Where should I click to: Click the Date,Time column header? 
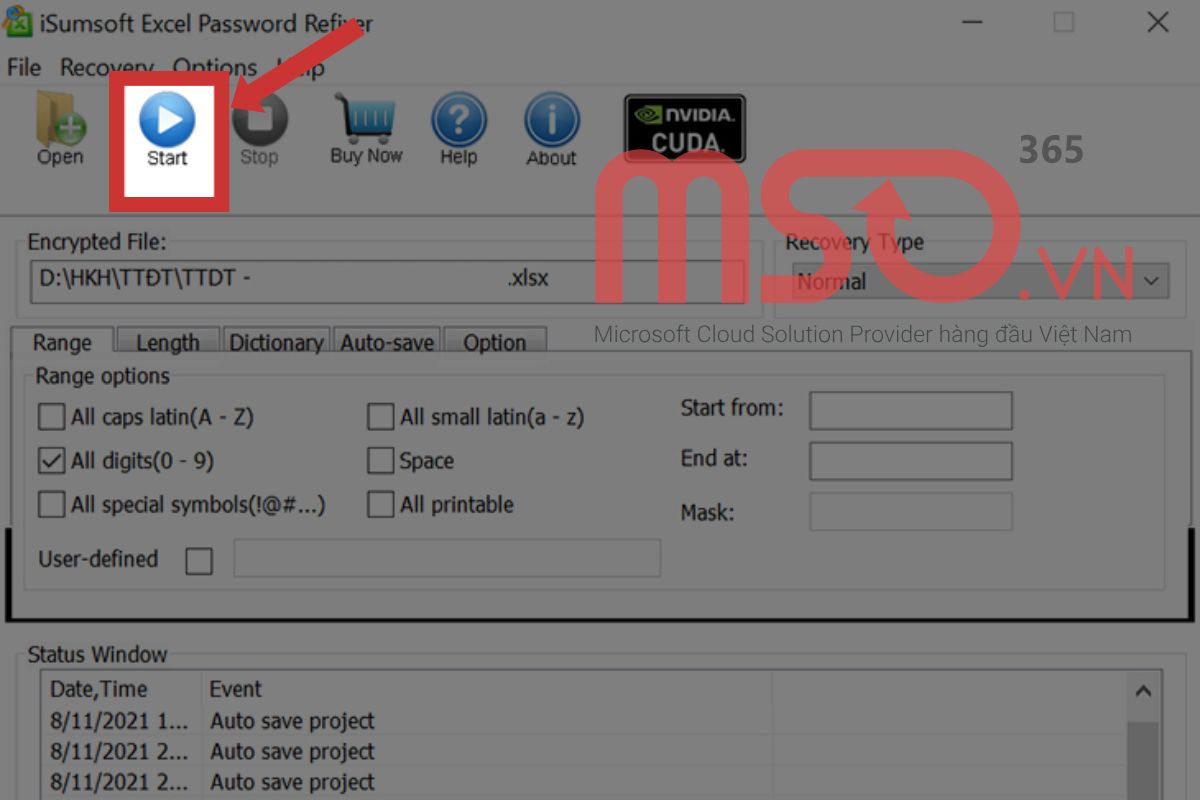click(x=98, y=689)
